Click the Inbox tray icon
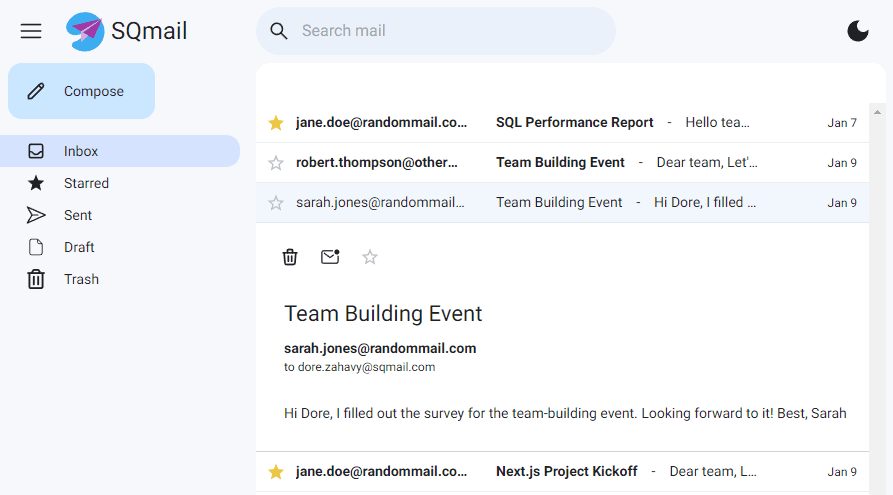893x495 pixels. 36,151
